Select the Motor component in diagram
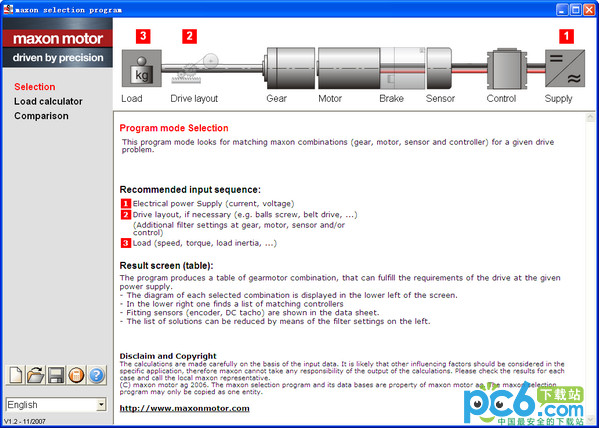The width and height of the screenshot is (599, 428). point(349,68)
